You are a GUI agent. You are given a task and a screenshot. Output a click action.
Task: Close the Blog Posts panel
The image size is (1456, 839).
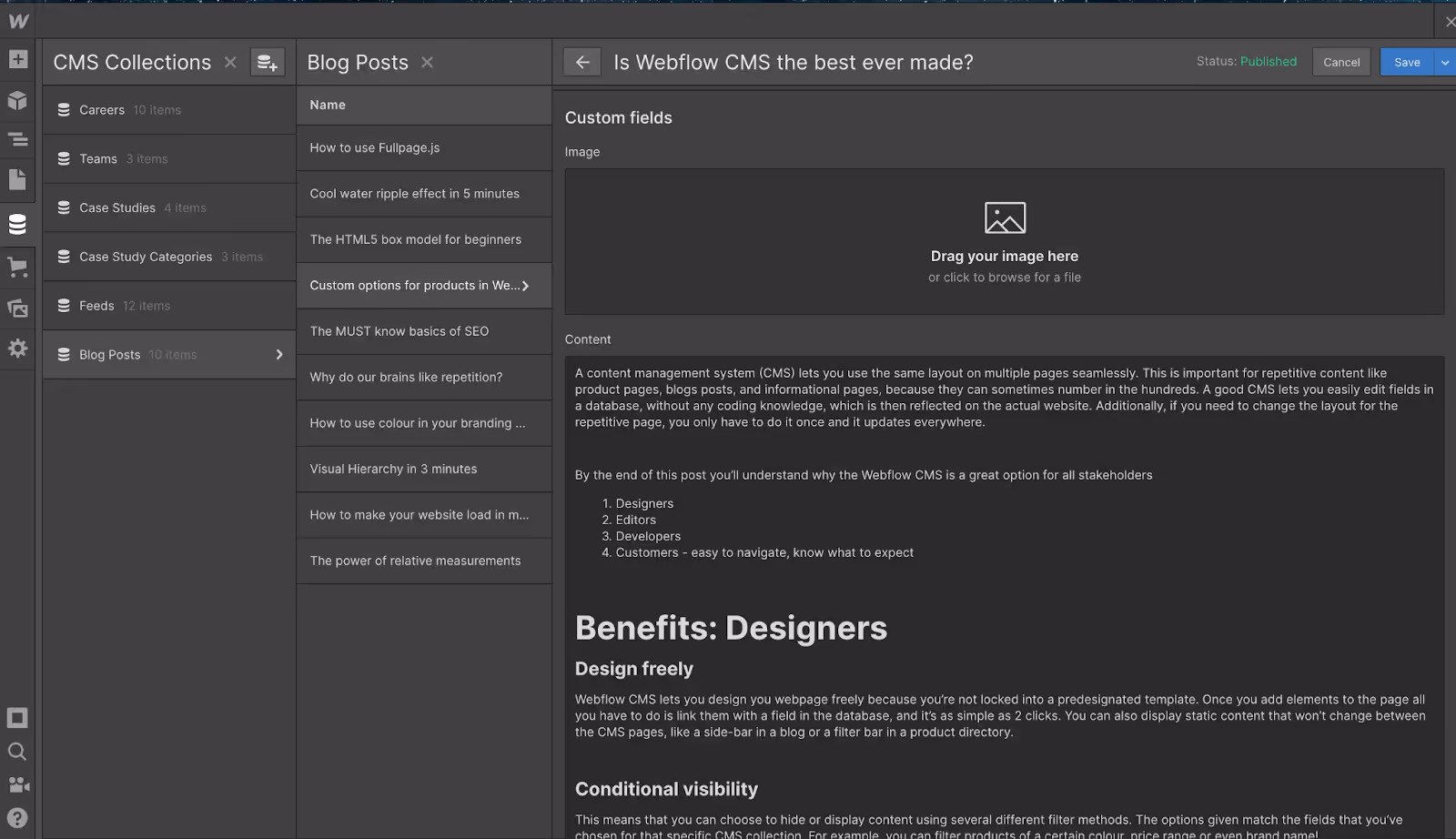click(427, 62)
